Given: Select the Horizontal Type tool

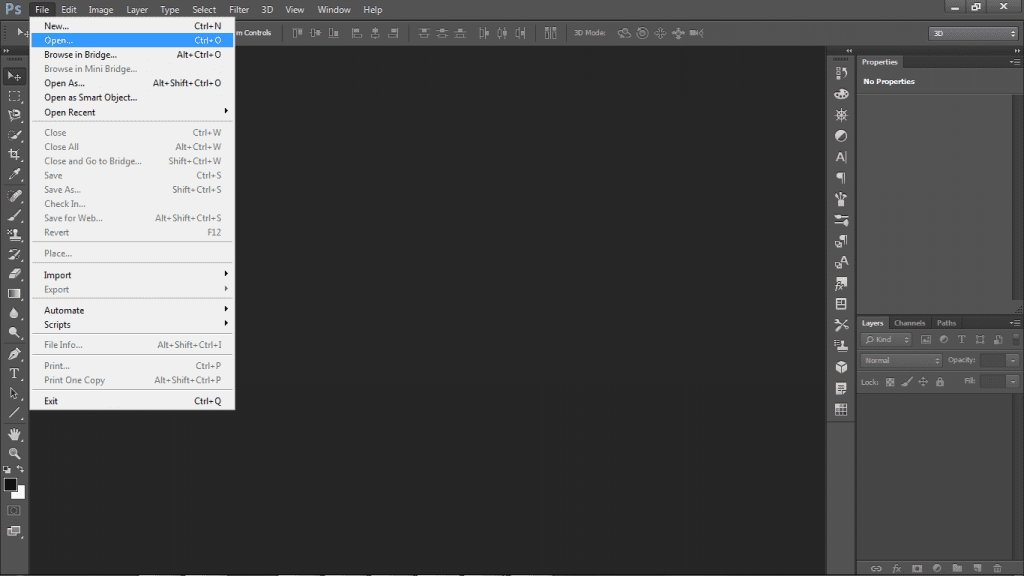Looking at the screenshot, I should point(15,373).
